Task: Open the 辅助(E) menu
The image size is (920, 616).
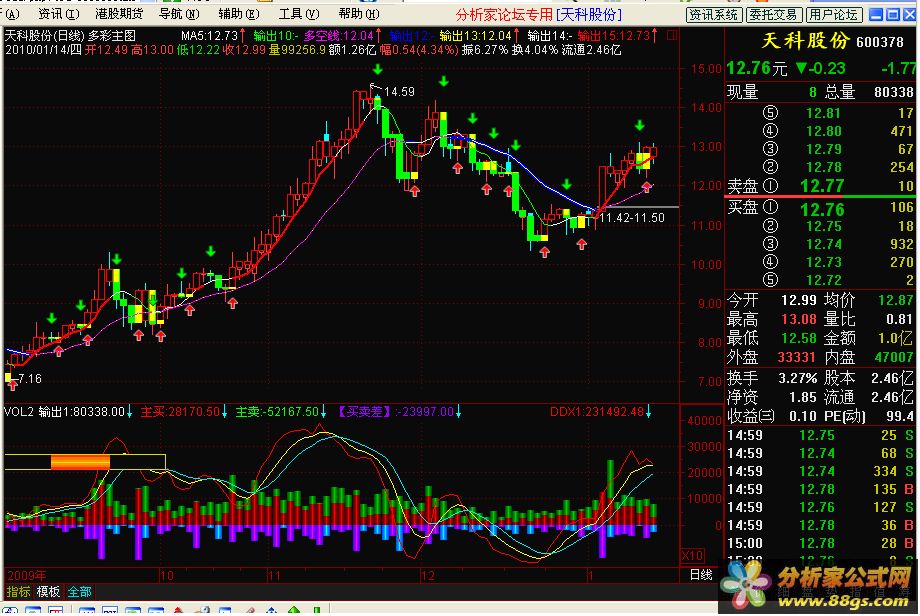Action: (x=239, y=13)
